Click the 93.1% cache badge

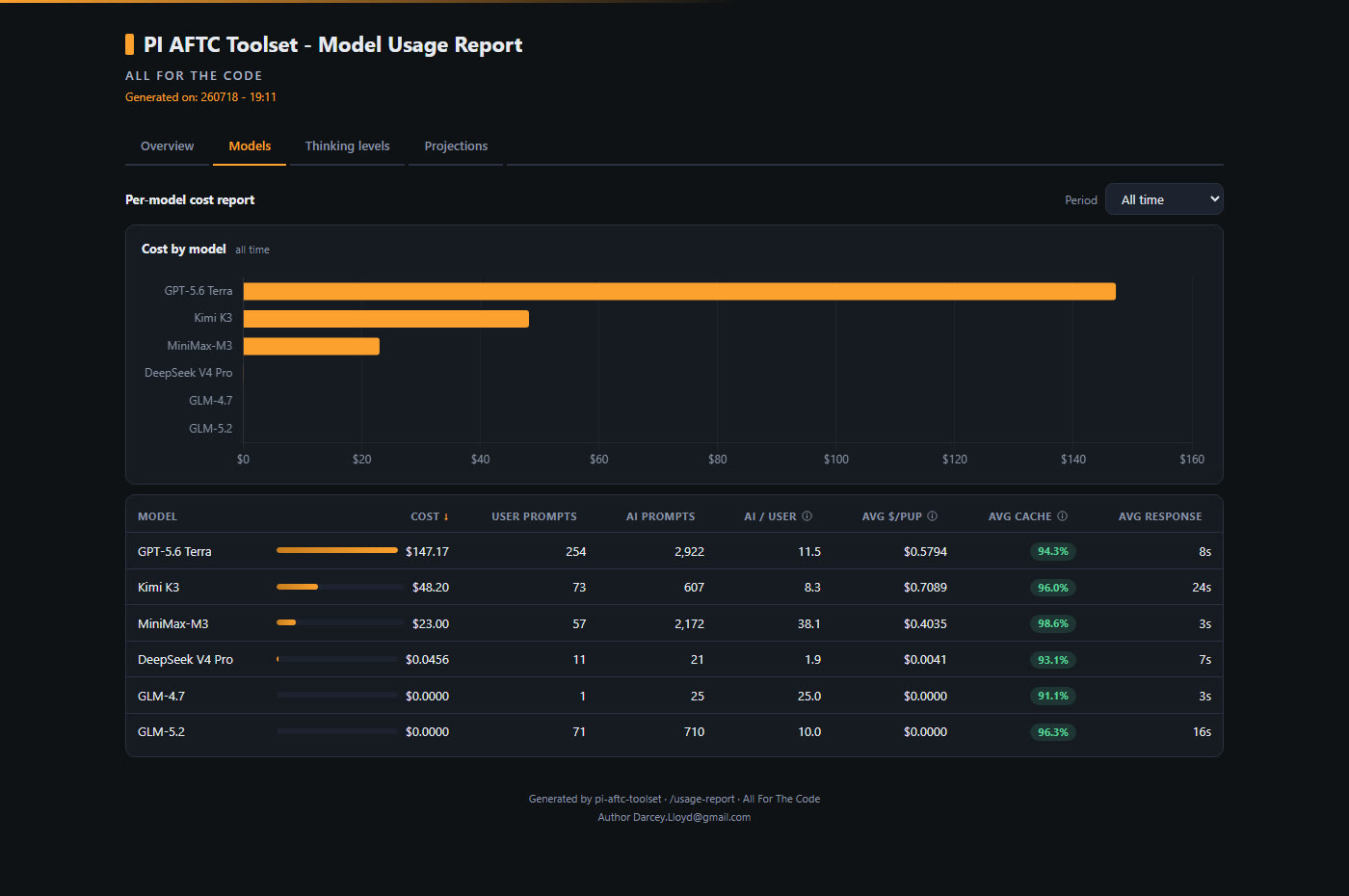coord(1053,660)
